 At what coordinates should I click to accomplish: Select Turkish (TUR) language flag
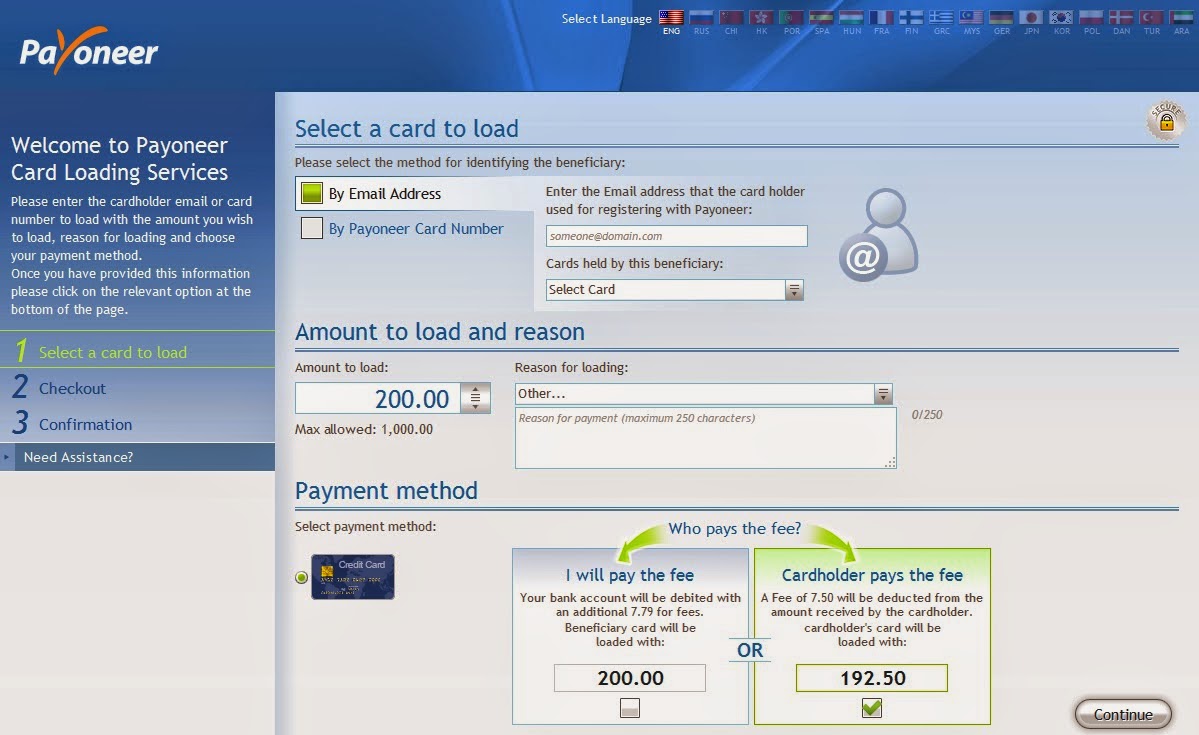(x=1151, y=18)
